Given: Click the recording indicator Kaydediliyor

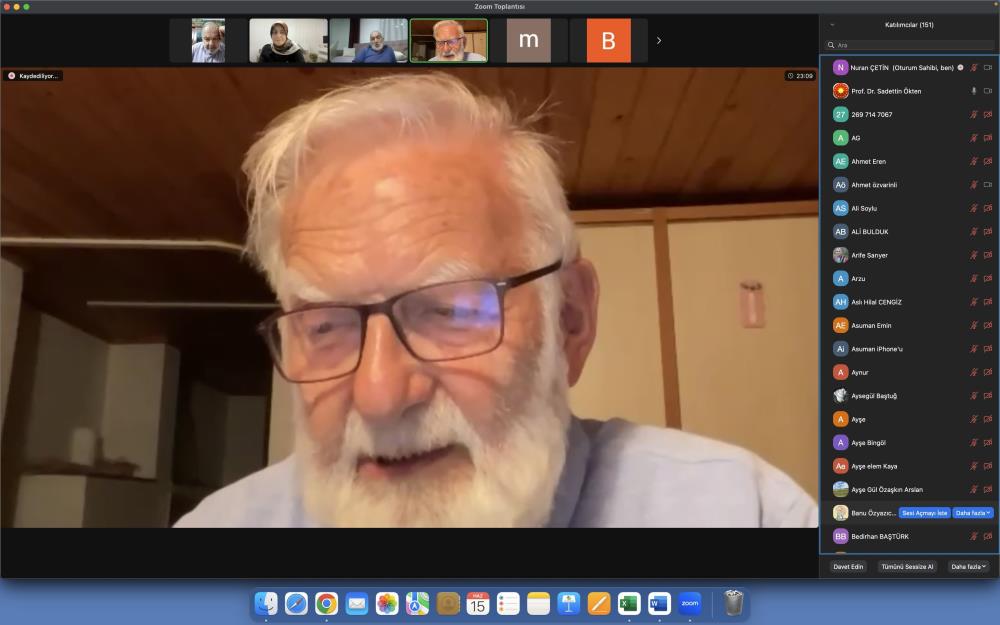Looking at the screenshot, I should coord(34,76).
